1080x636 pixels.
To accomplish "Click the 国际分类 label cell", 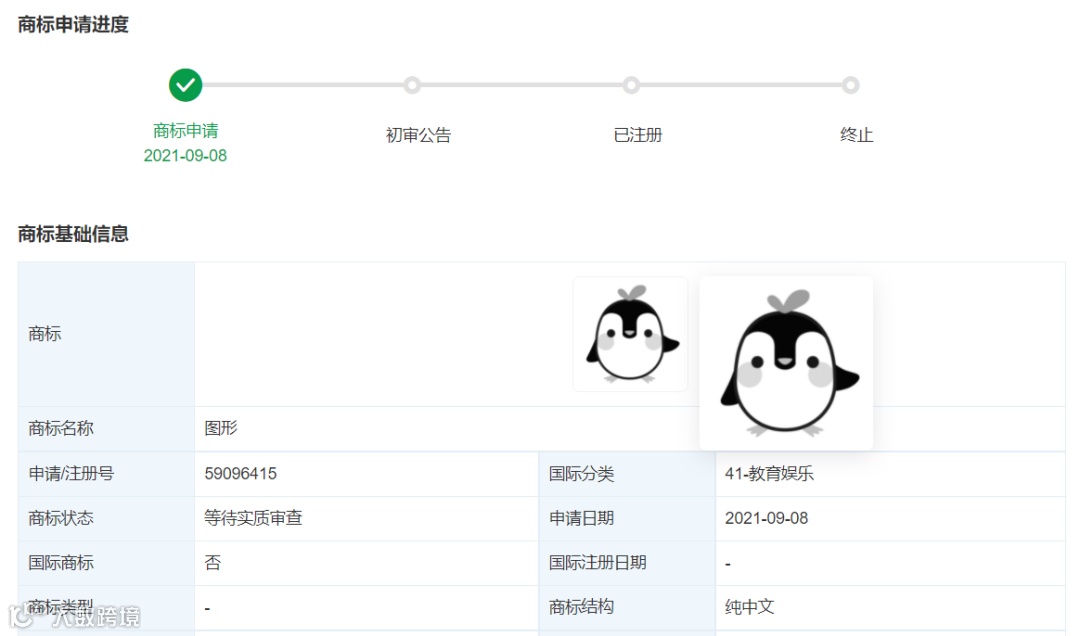I will click(627, 474).
